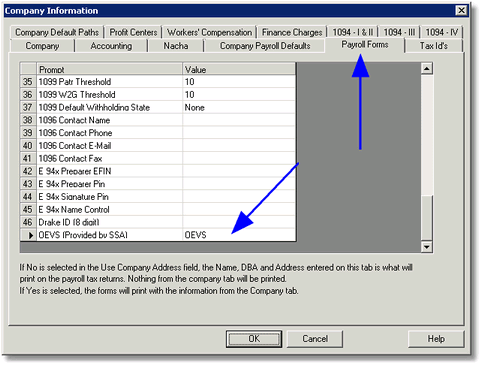Go to the Finance Charges tab

tap(292, 32)
